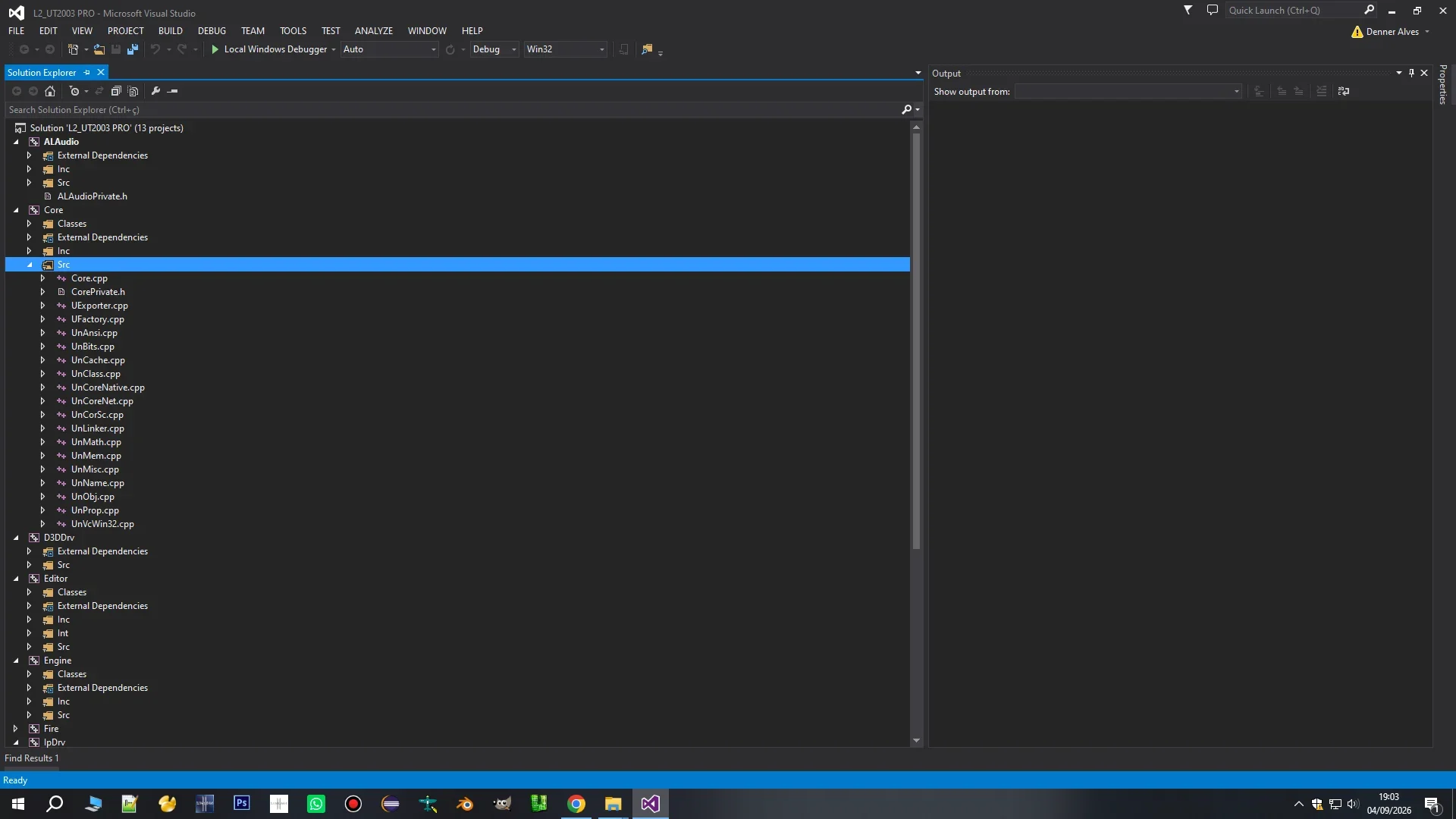Click the Open File toolbar icon

coord(99,49)
